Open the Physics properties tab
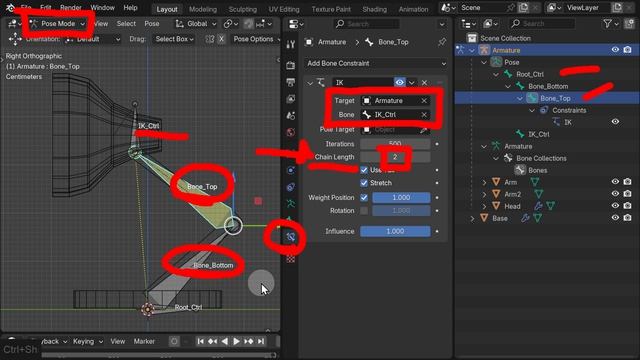 [291, 170]
